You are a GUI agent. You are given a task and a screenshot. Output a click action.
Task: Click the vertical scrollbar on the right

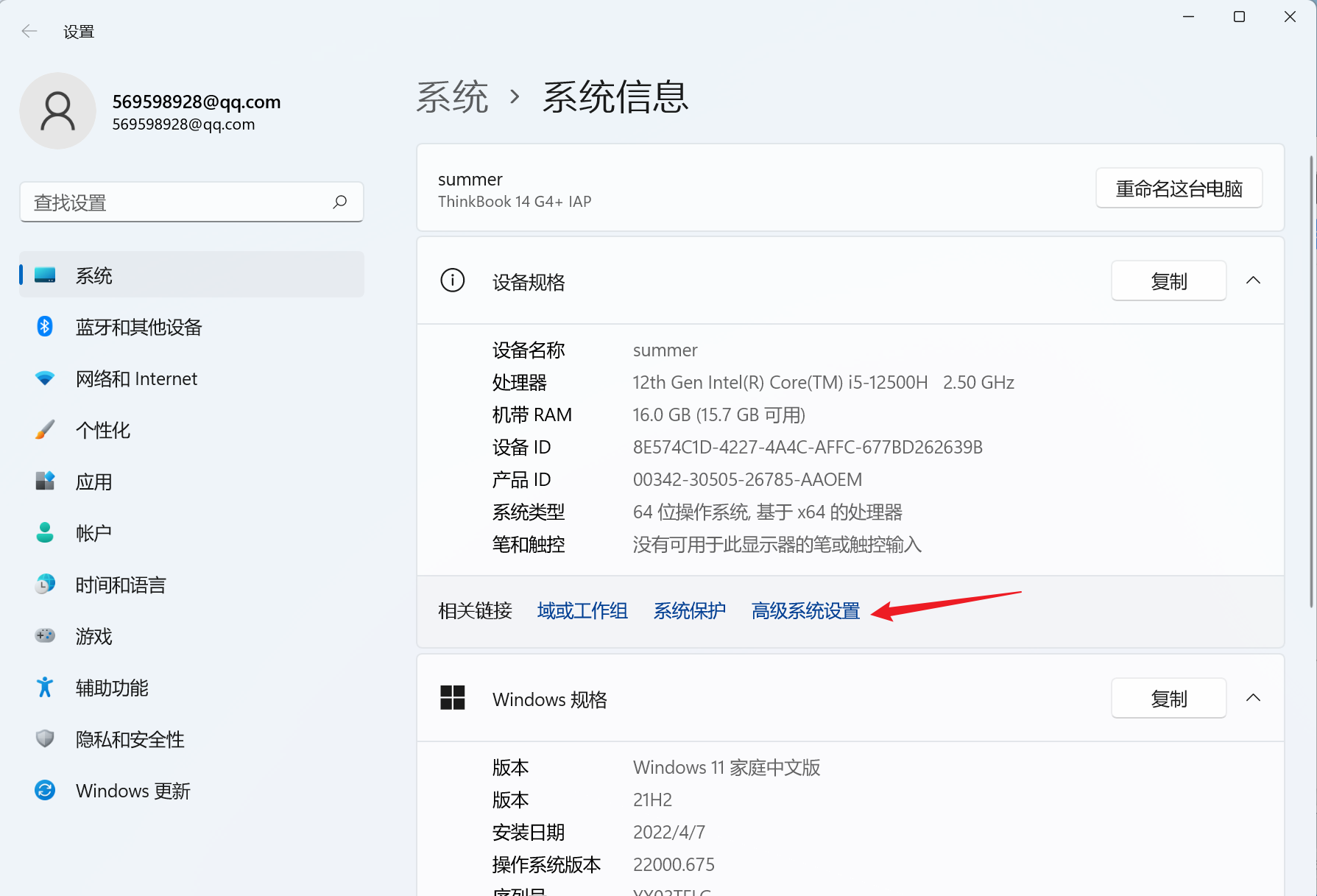tap(1312, 381)
